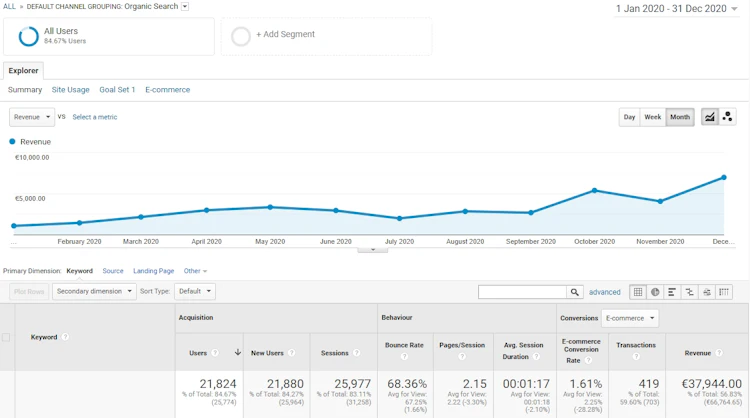Open help icon next to Revenue column

pos(719,353)
